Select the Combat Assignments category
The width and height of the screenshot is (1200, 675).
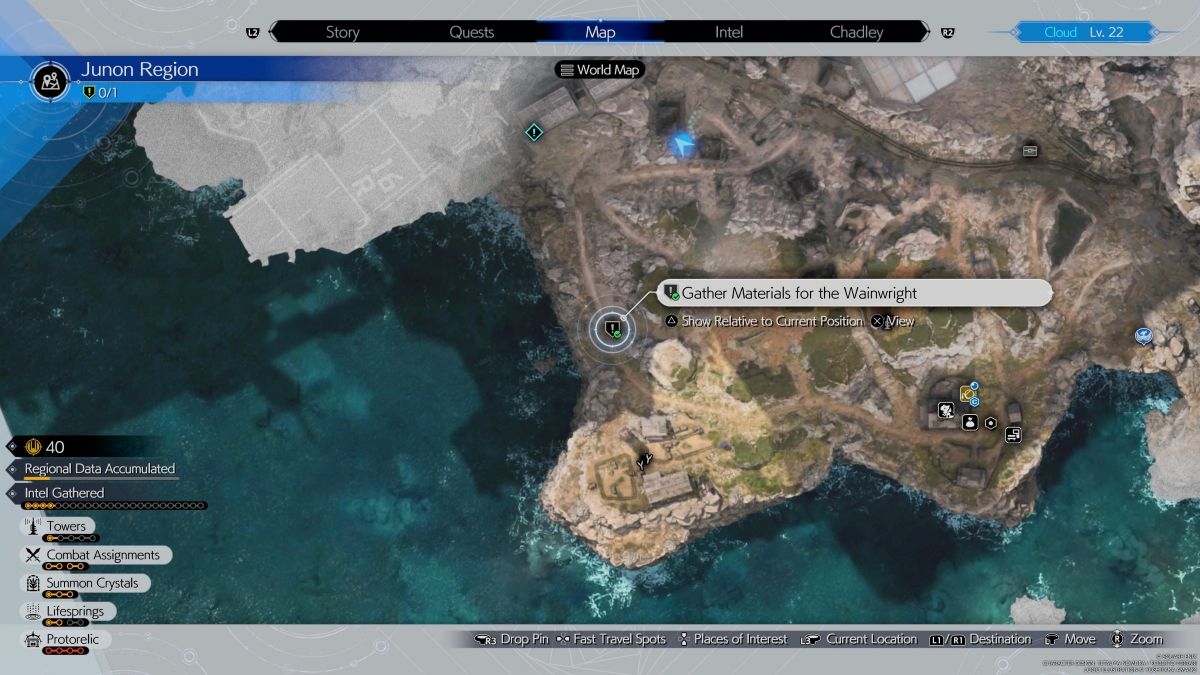(95, 555)
